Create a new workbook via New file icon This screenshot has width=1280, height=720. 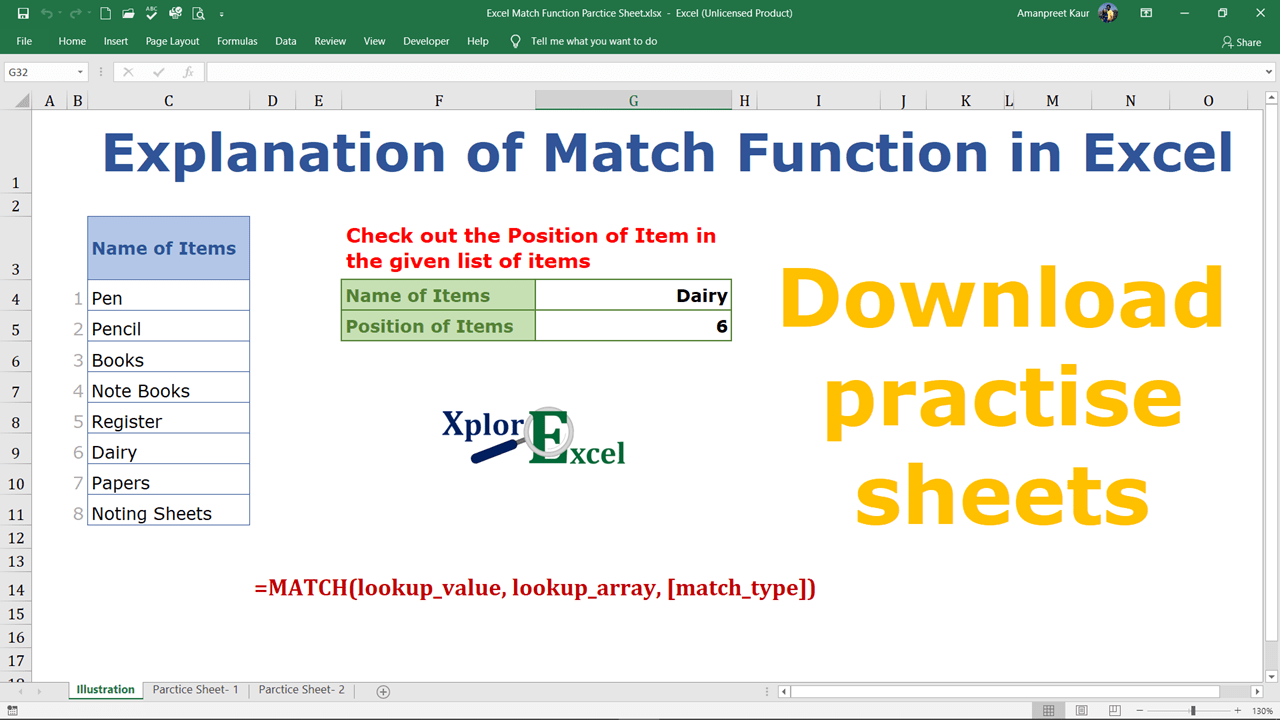point(105,13)
